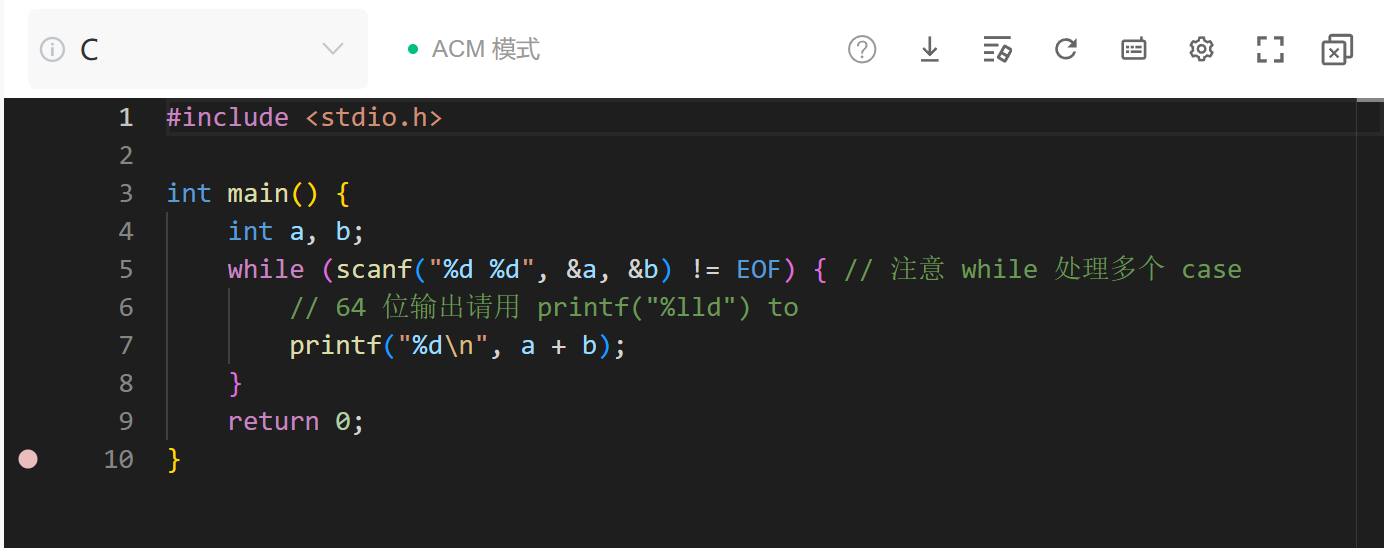This screenshot has height=548, width=1384.
Task: Click the closing brace on line 10
Action: [x=174, y=459]
